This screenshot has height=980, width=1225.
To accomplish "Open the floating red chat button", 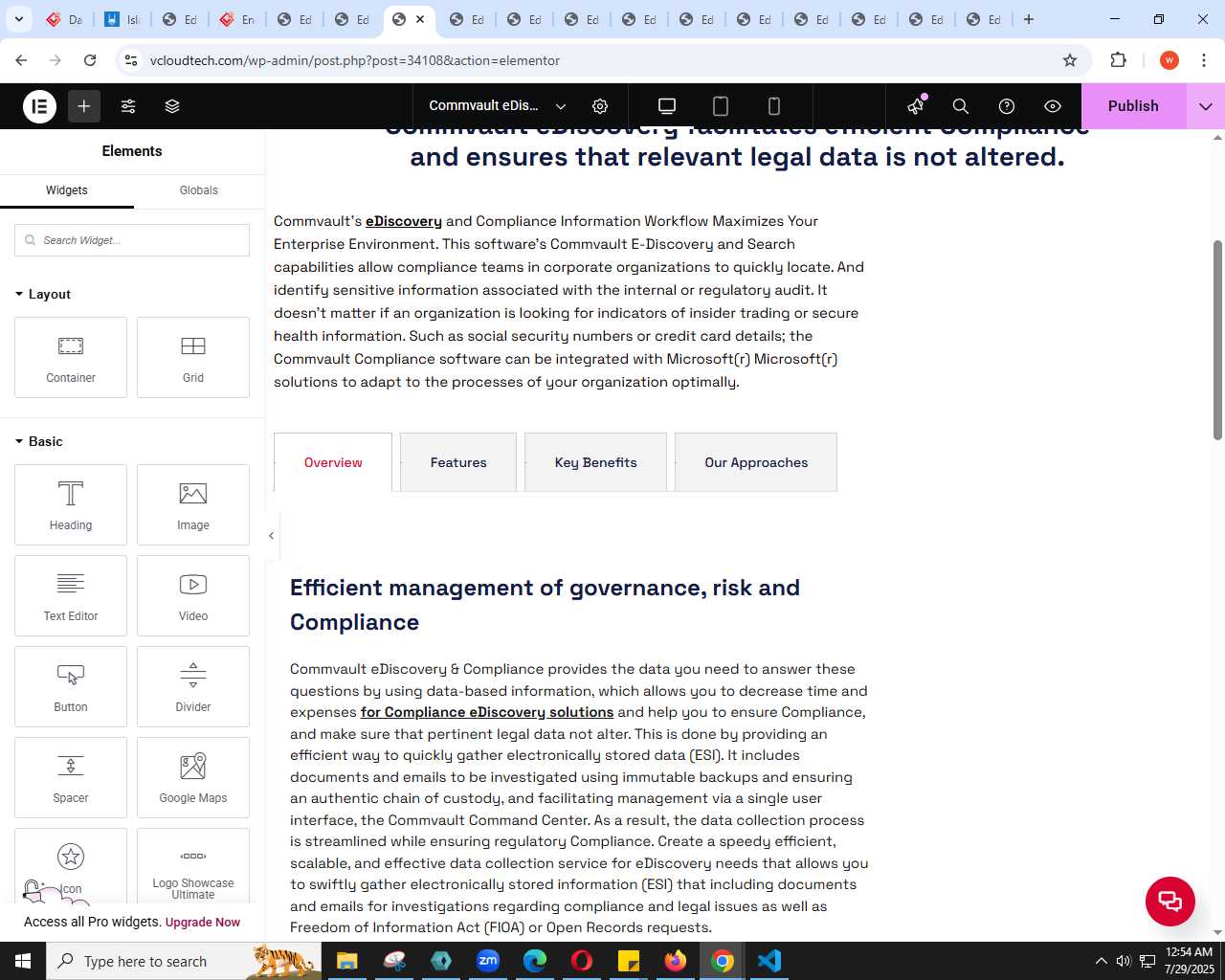I will click(1170, 901).
